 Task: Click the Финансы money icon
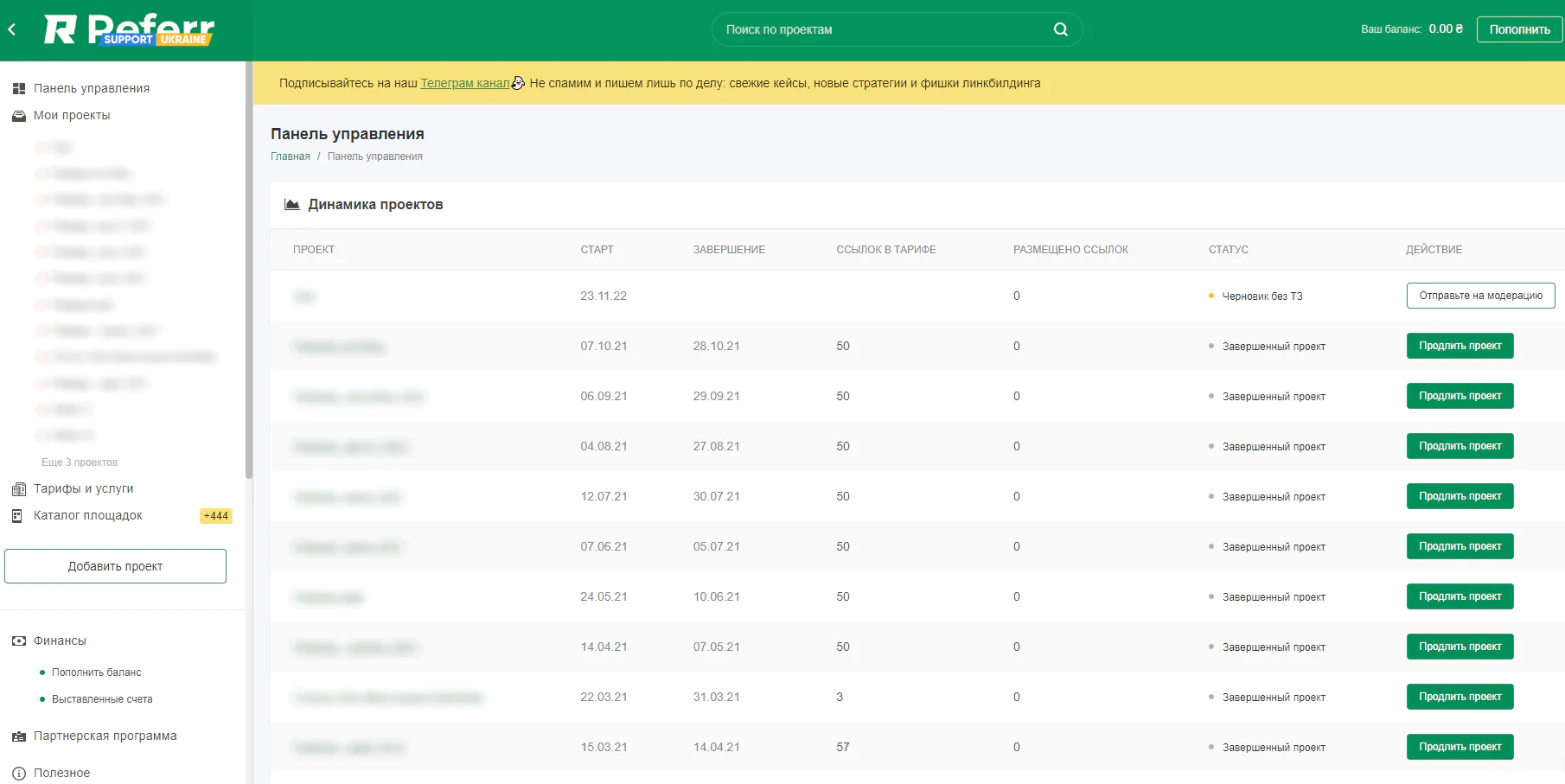click(18, 641)
